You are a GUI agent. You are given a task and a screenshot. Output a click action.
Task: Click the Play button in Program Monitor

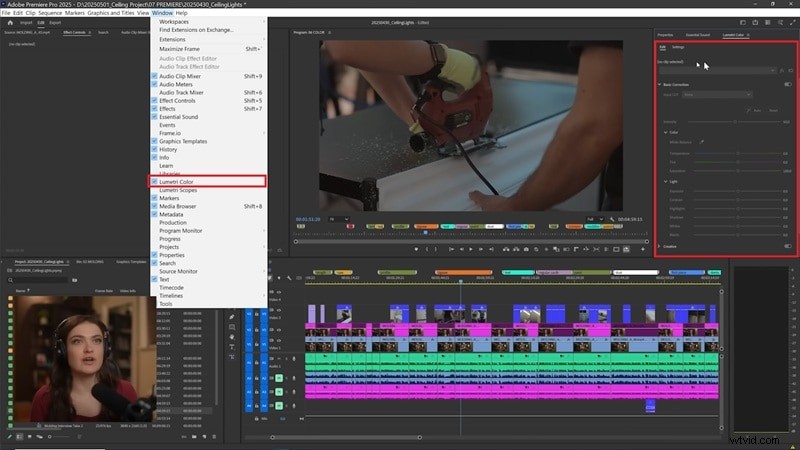[x=470, y=249]
